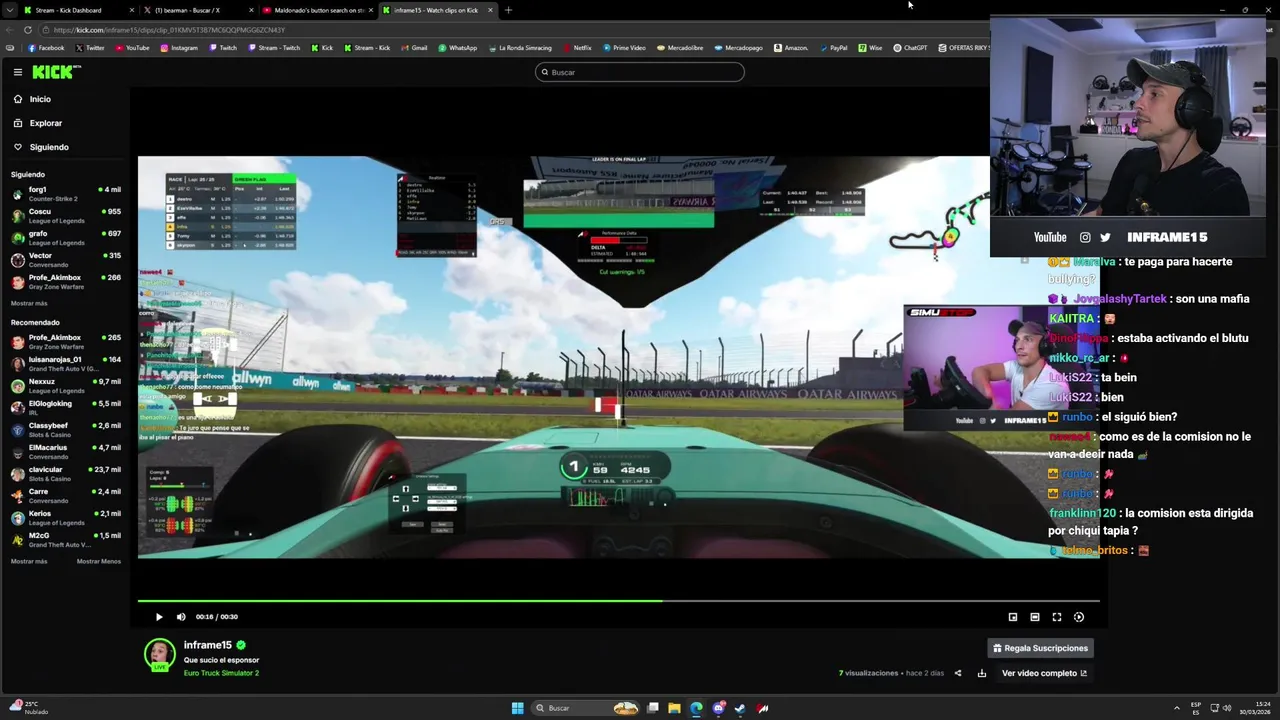Open La Ronda Simracing bookmark
1280x720 pixels.
pos(520,48)
